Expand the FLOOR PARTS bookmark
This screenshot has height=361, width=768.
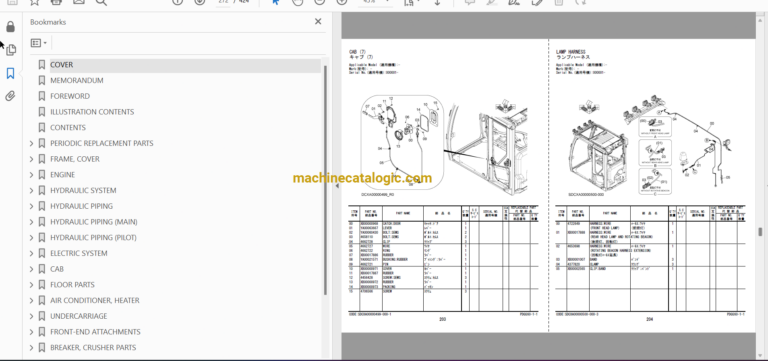point(31,285)
